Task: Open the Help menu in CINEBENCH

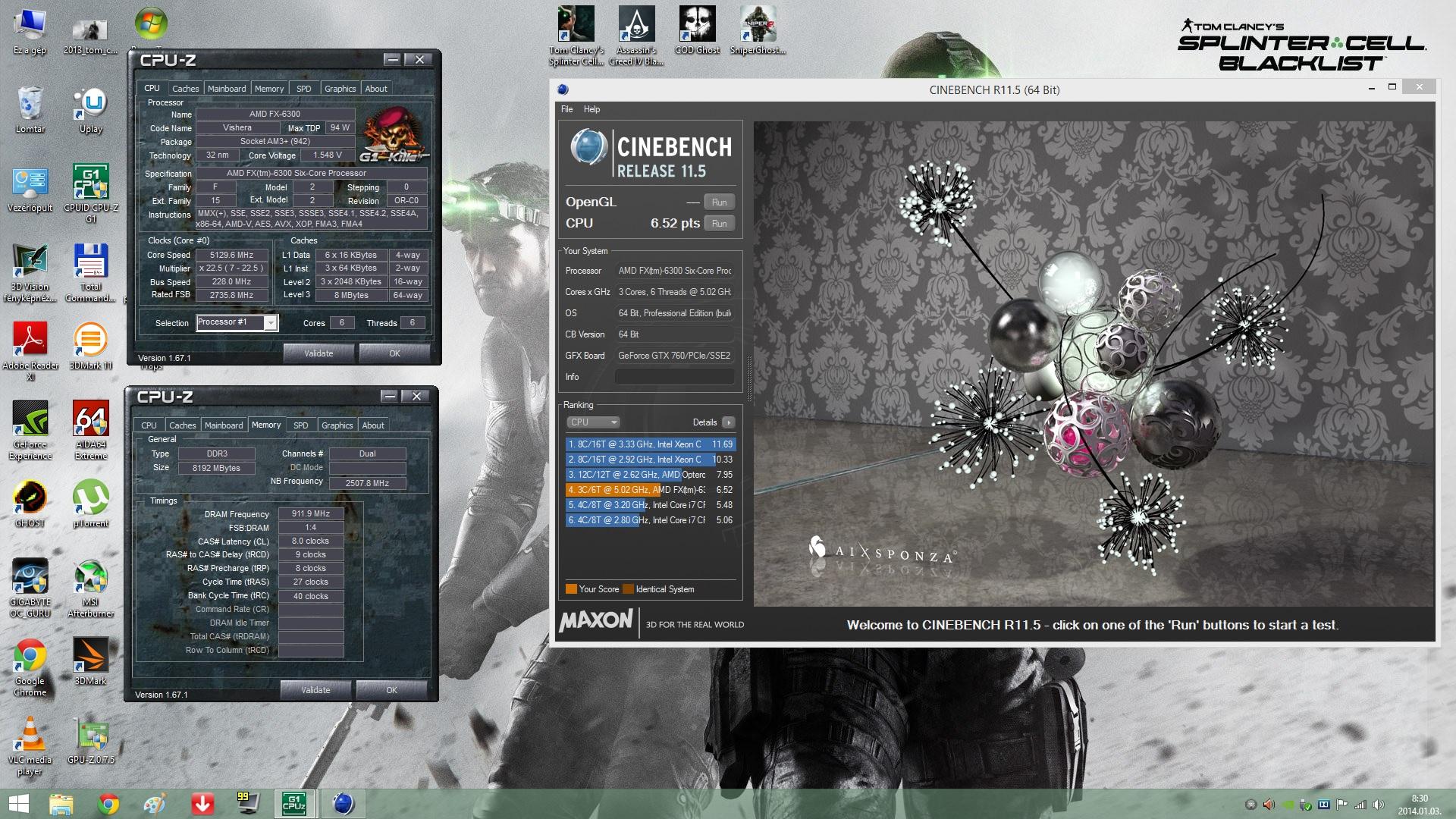Action: 591,109
